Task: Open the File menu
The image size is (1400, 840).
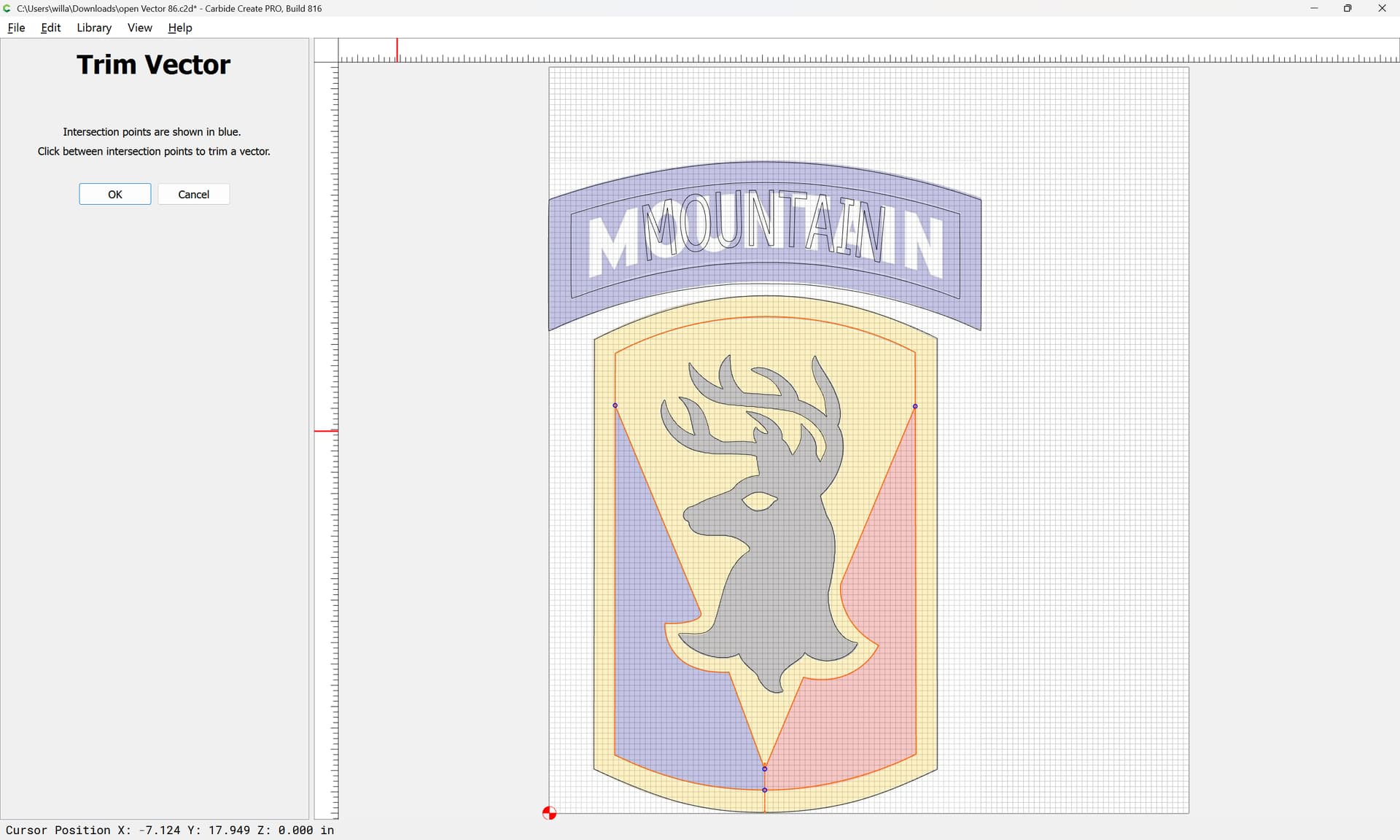Action: (16, 28)
